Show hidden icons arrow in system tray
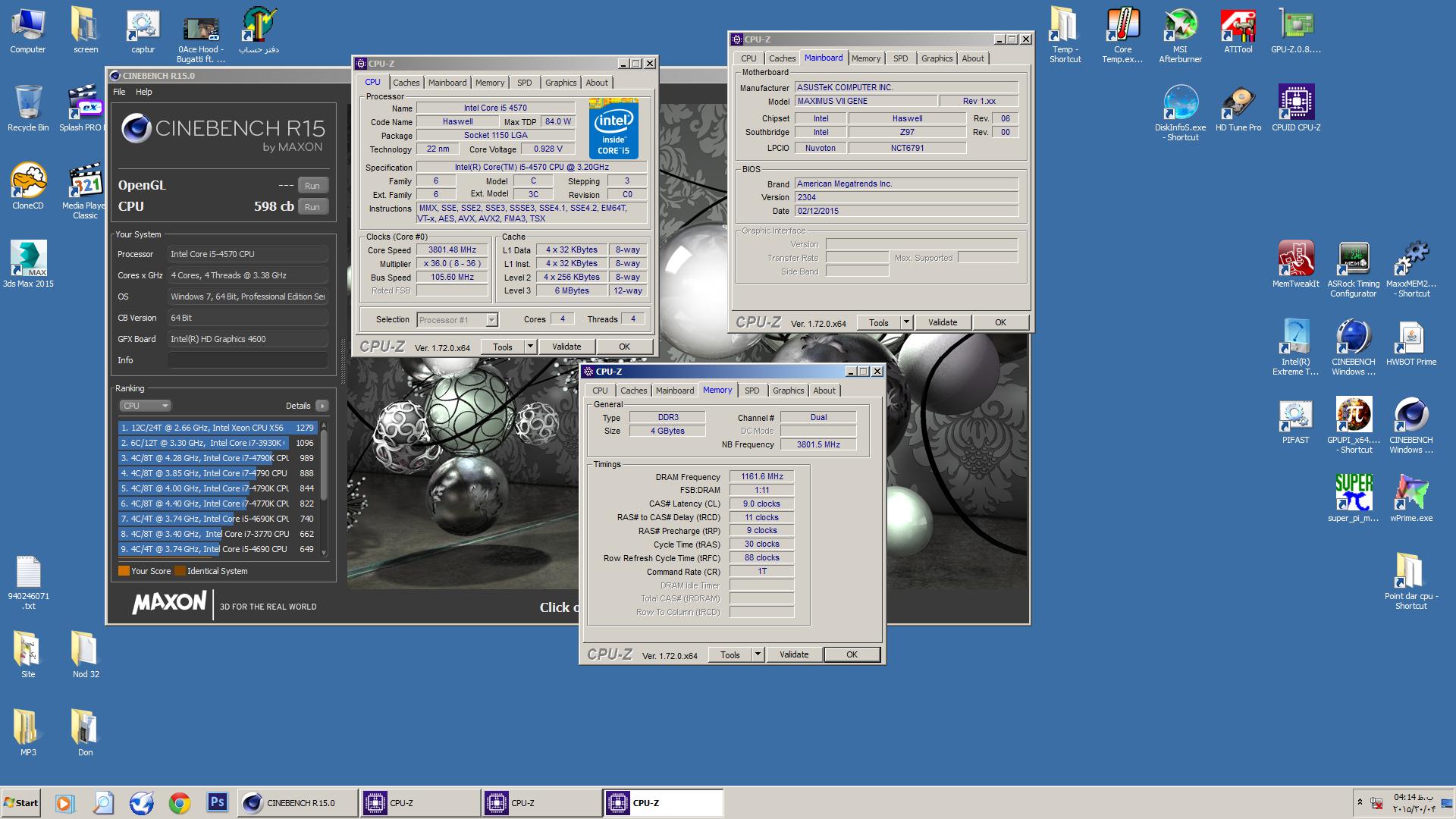 [x=1359, y=802]
